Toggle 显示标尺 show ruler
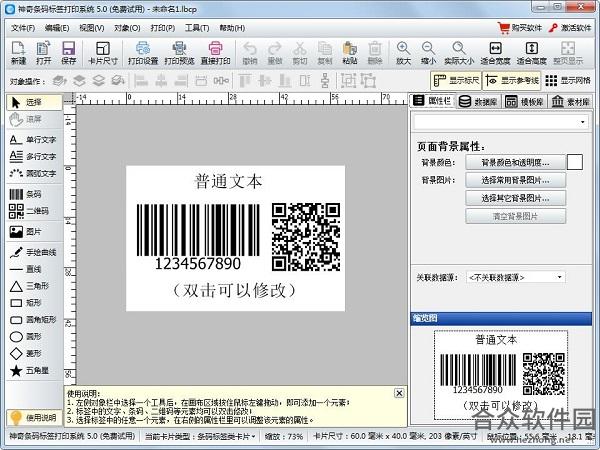The width and height of the screenshot is (600, 450). point(456,80)
